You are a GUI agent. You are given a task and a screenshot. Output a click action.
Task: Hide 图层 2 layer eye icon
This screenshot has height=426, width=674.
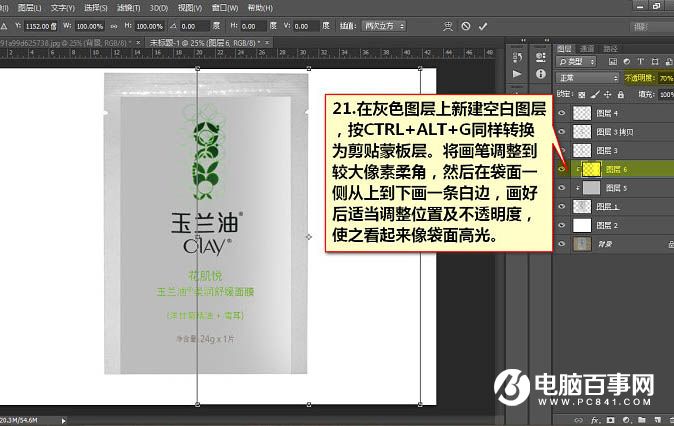[x=561, y=225]
